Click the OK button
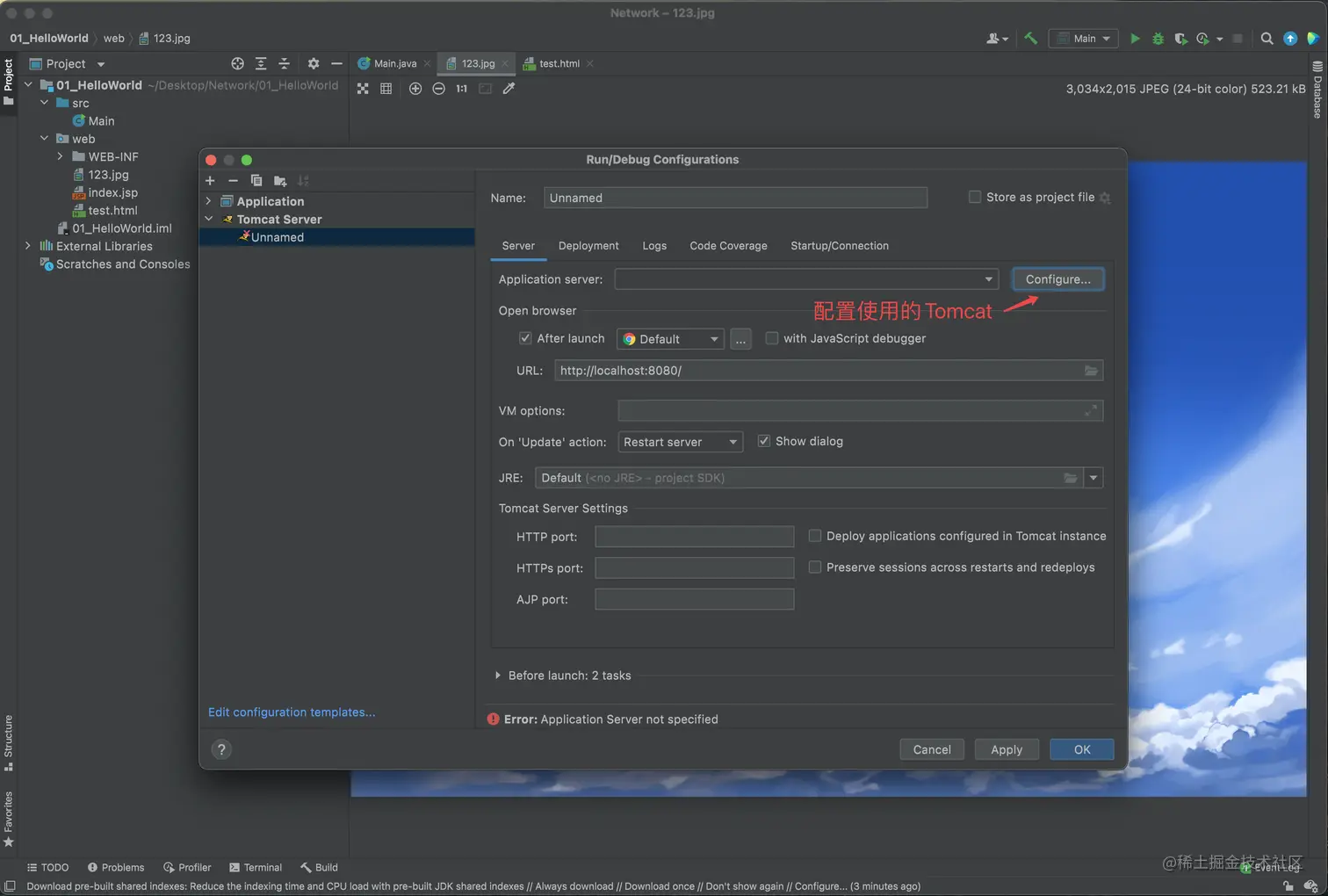1328x896 pixels. tap(1082, 749)
